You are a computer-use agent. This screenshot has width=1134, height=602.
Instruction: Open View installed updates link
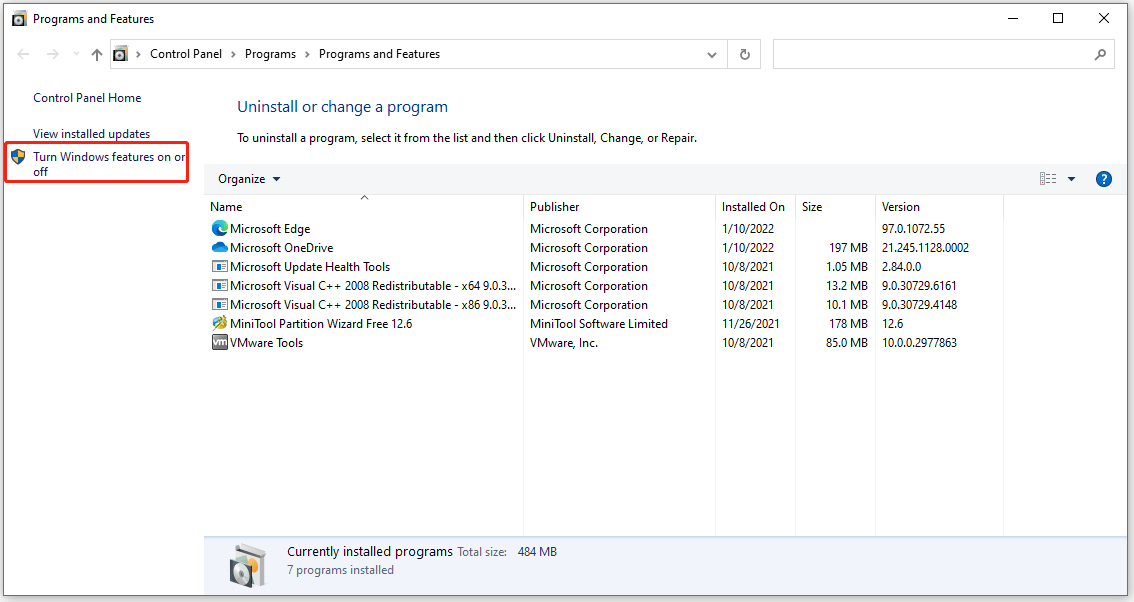coord(91,134)
